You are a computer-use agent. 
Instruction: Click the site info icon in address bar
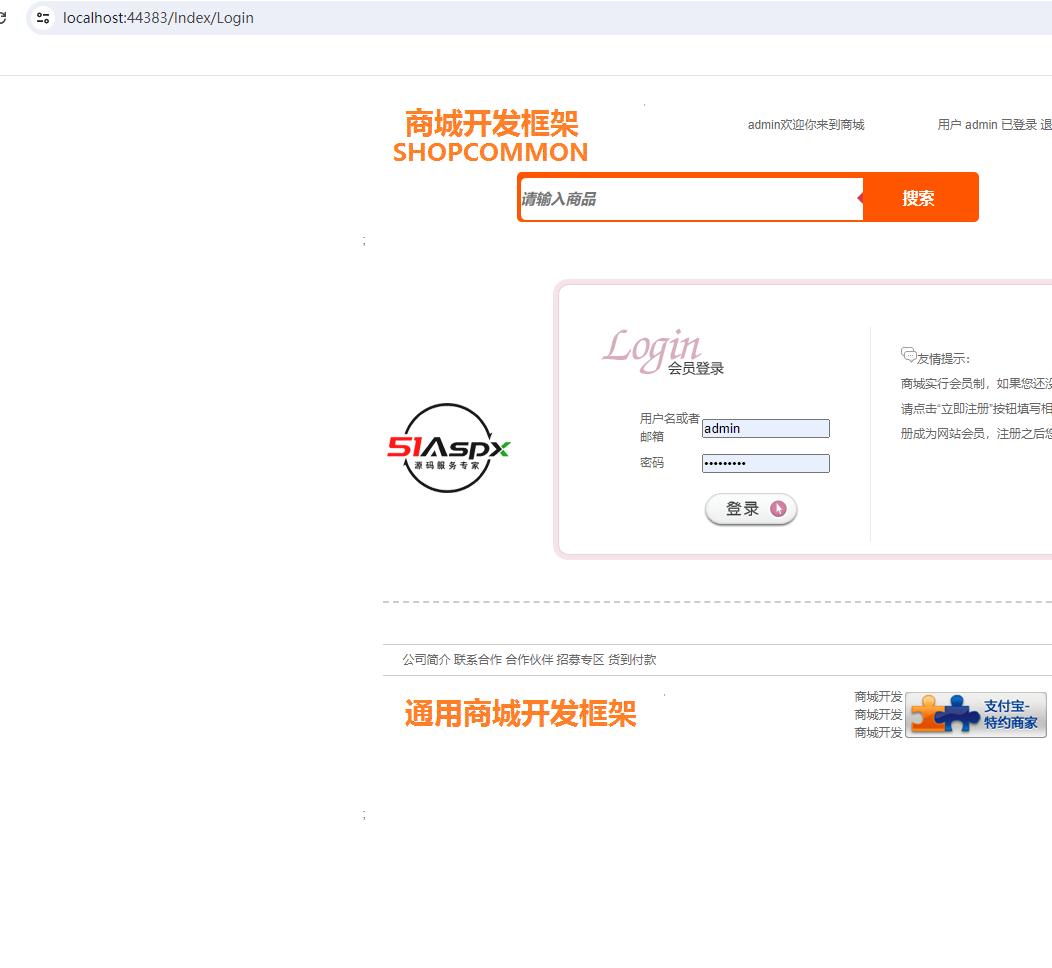tap(43, 18)
